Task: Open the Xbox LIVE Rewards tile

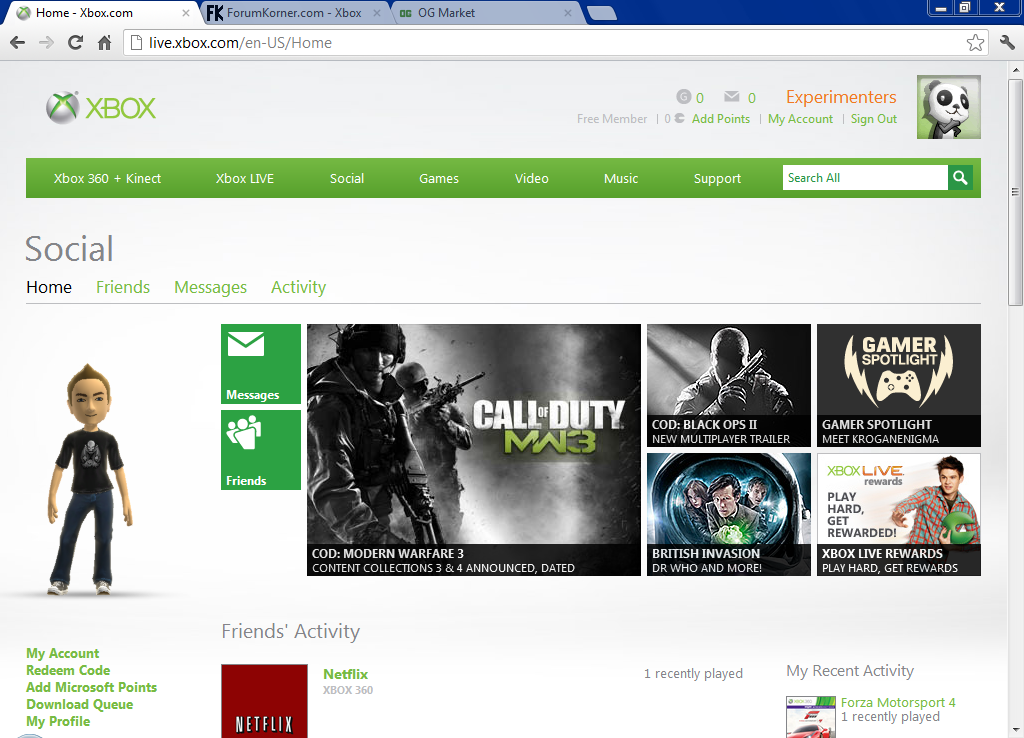Action: [x=899, y=515]
